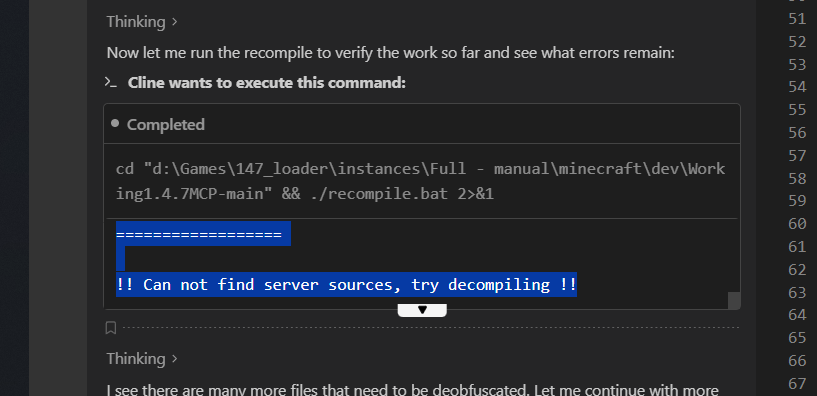Expand the upper Thinking section chevron
817x396 pixels.
click(x=175, y=22)
